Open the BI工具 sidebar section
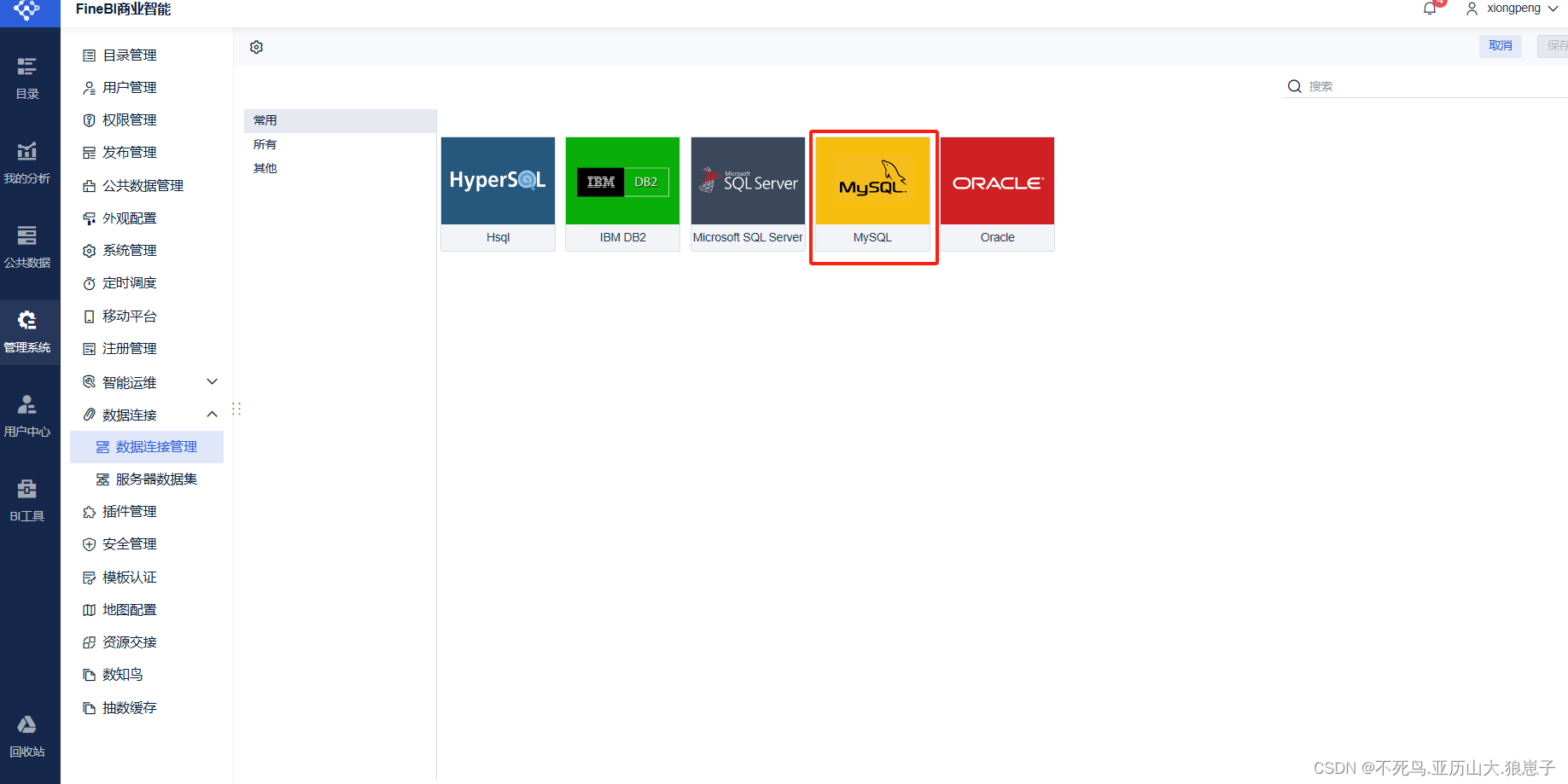1568x784 pixels. (x=27, y=501)
